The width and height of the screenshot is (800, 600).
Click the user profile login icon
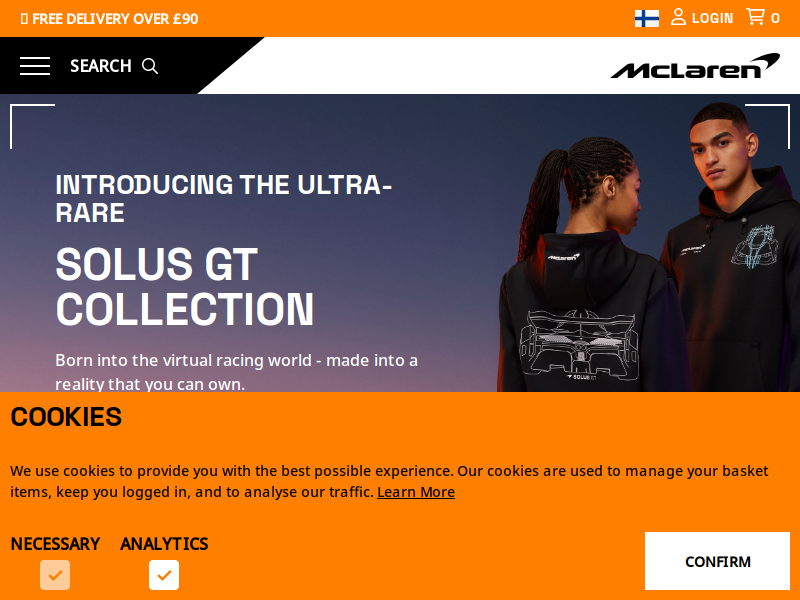click(678, 17)
